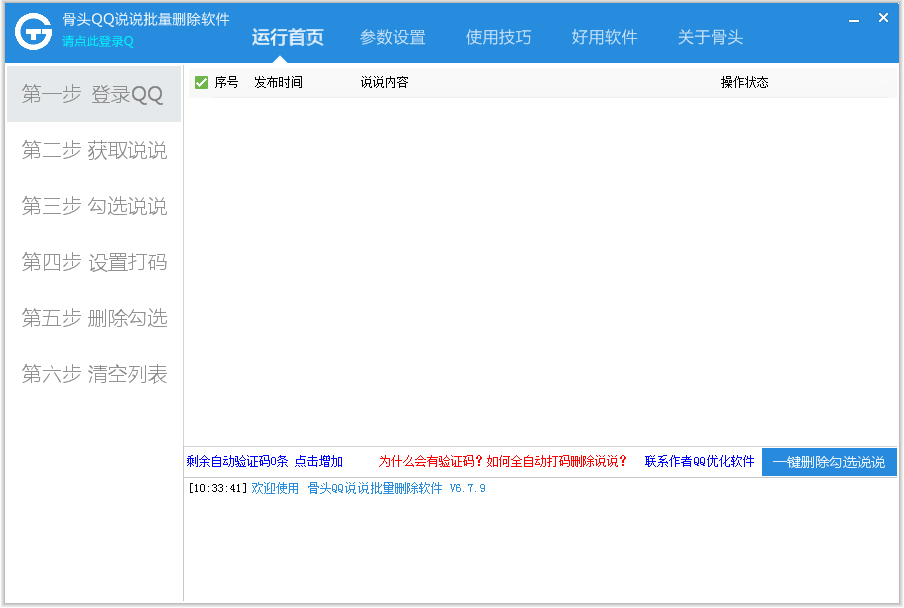The height and width of the screenshot is (608, 904).
Task: Open 为什么会有验证码 help link
Action: coord(502,462)
